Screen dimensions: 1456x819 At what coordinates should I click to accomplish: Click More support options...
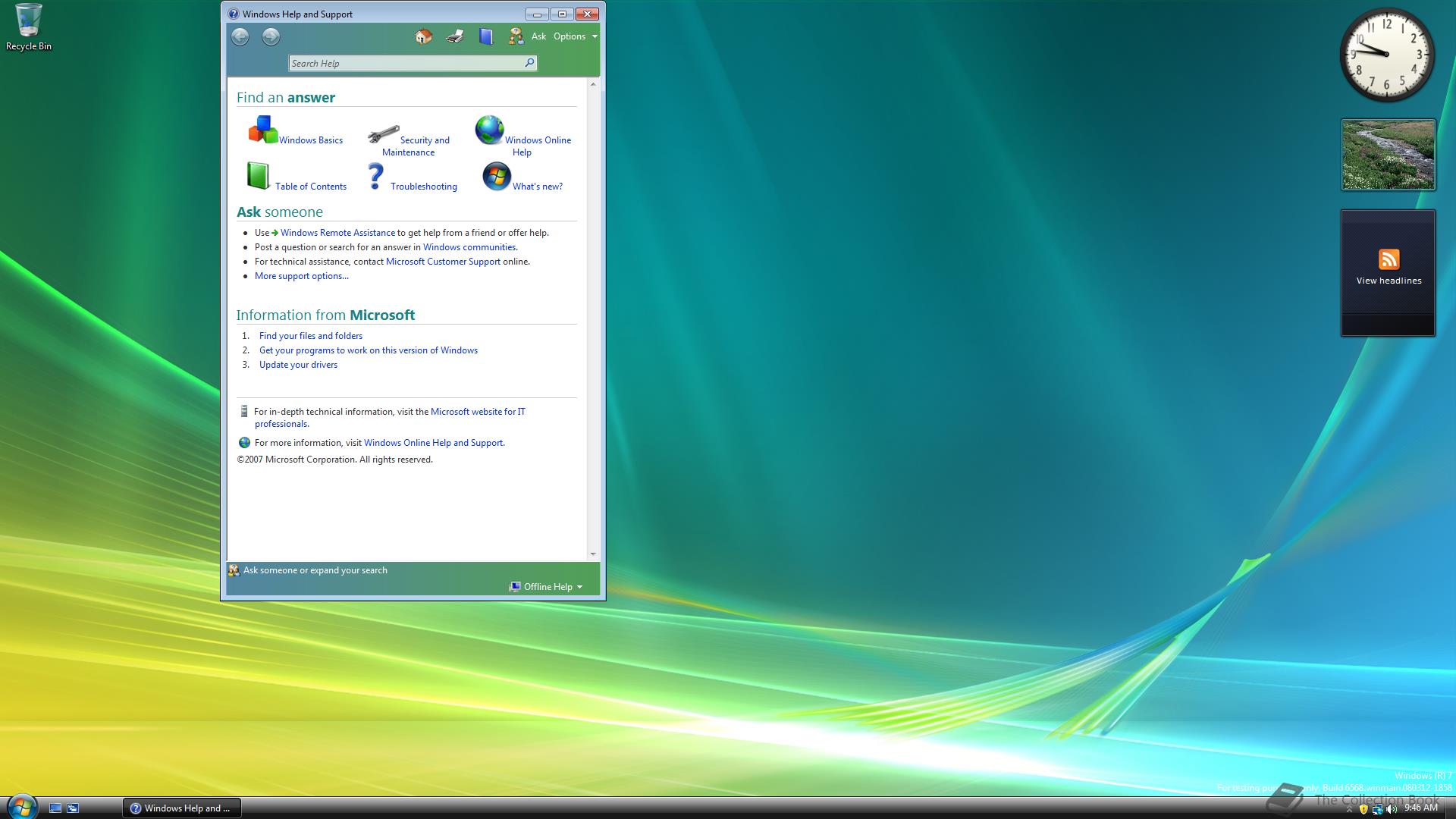click(x=302, y=276)
